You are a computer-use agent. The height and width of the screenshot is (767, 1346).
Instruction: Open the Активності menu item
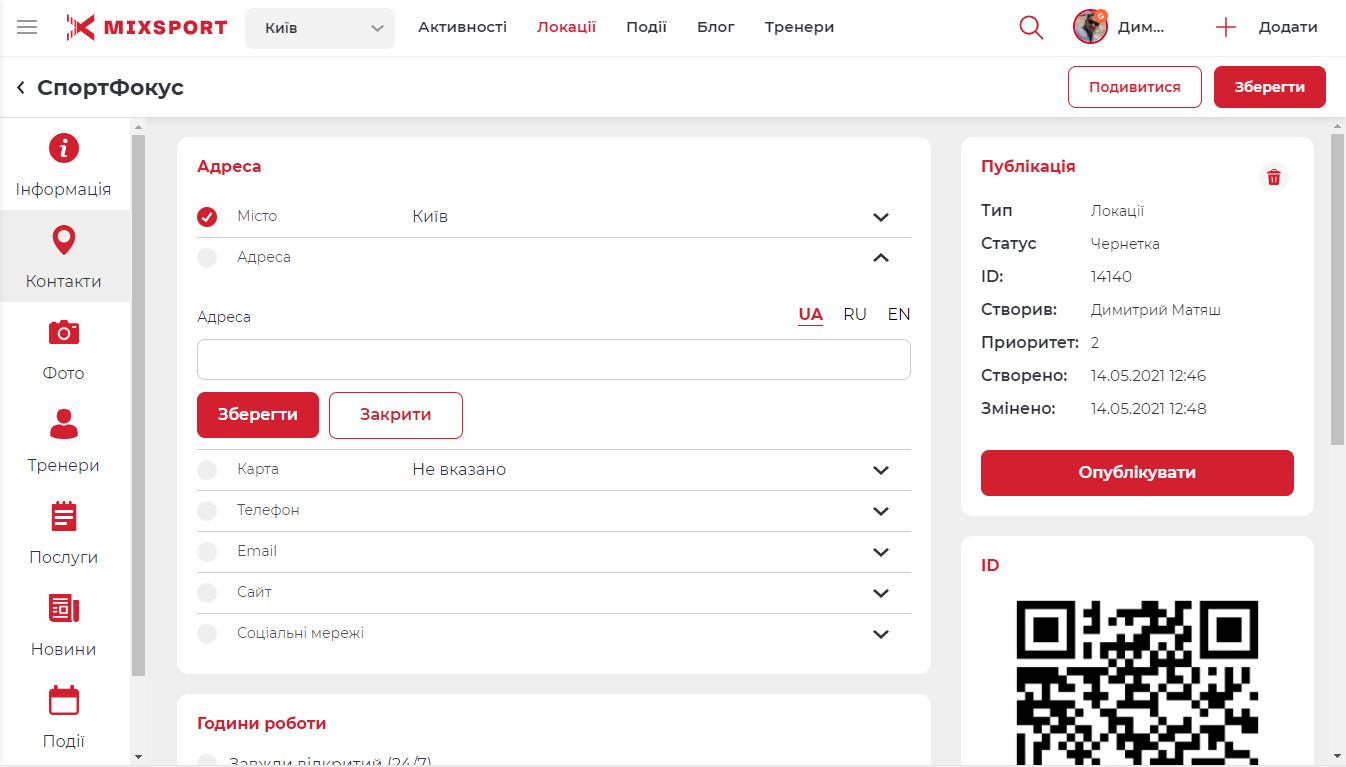tap(462, 27)
